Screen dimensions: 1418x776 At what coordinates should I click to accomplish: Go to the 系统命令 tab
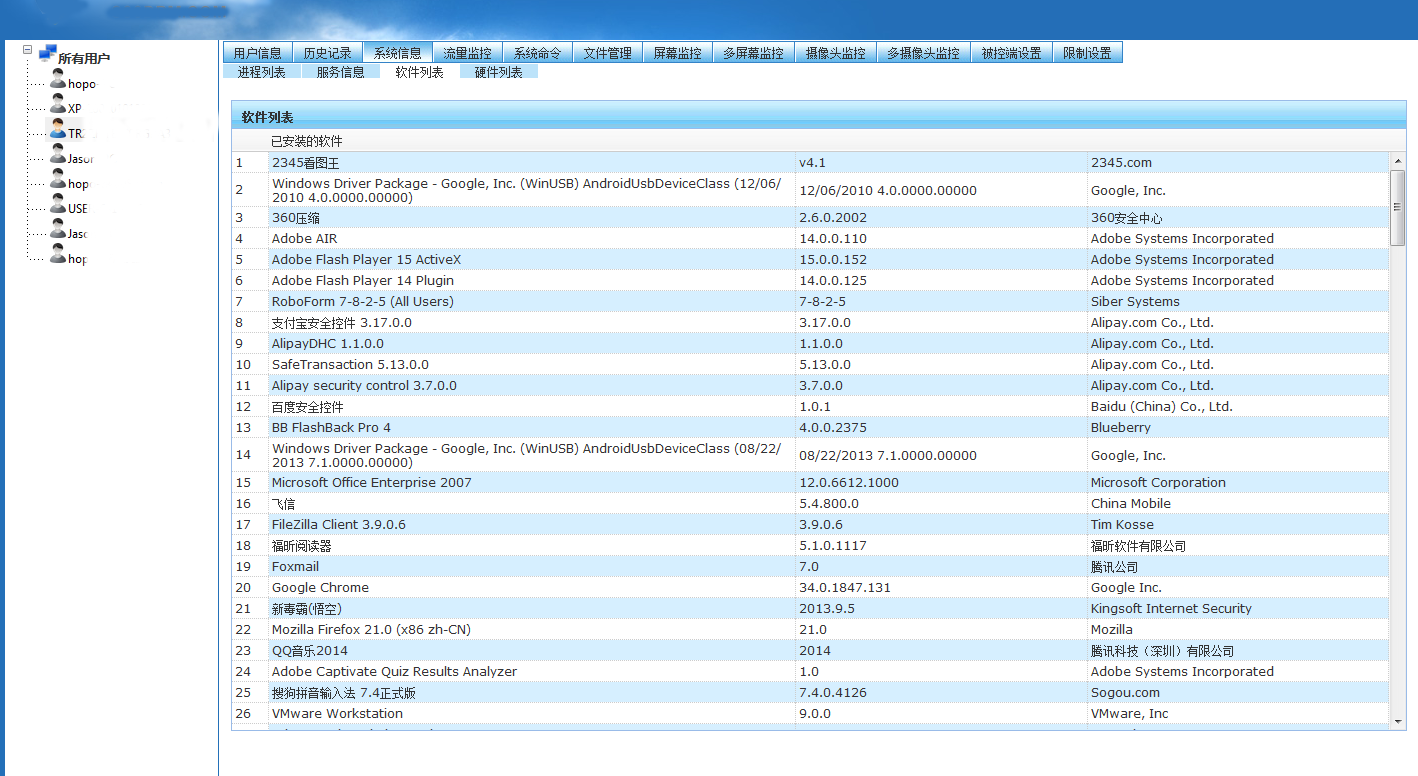(x=537, y=53)
